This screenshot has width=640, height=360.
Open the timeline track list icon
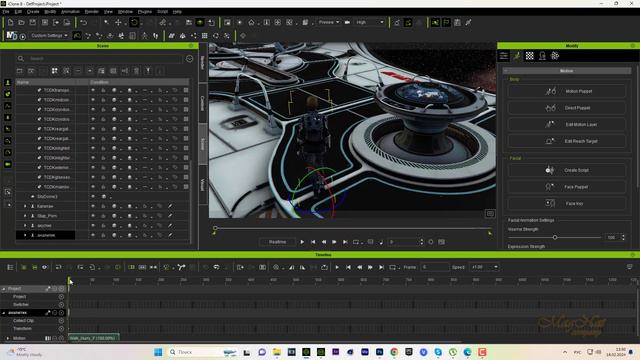[x=10, y=267]
